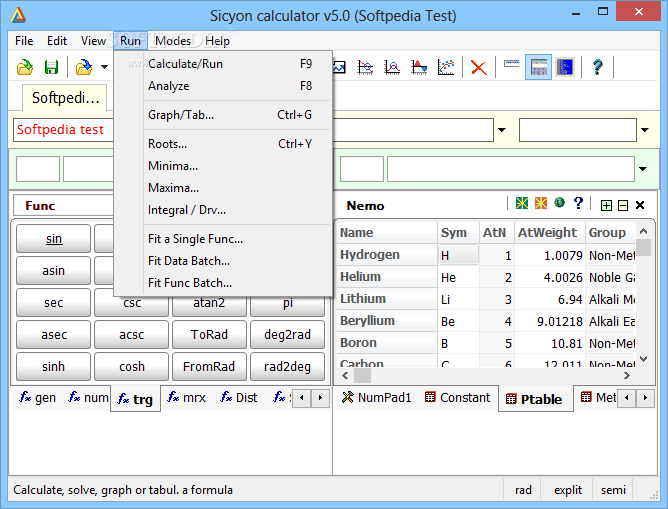The width and height of the screenshot is (668, 509).
Task: Click the FromRad button
Action: (x=209, y=367)
